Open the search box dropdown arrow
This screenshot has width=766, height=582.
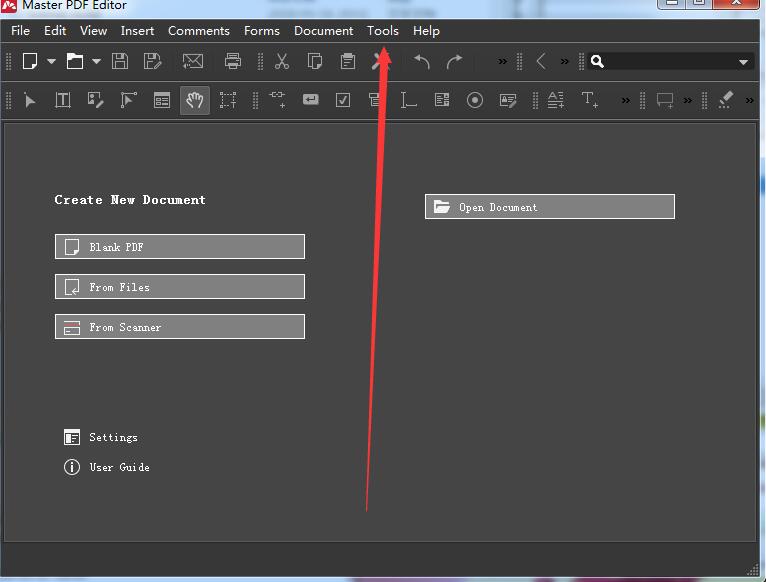pos(743,62)
